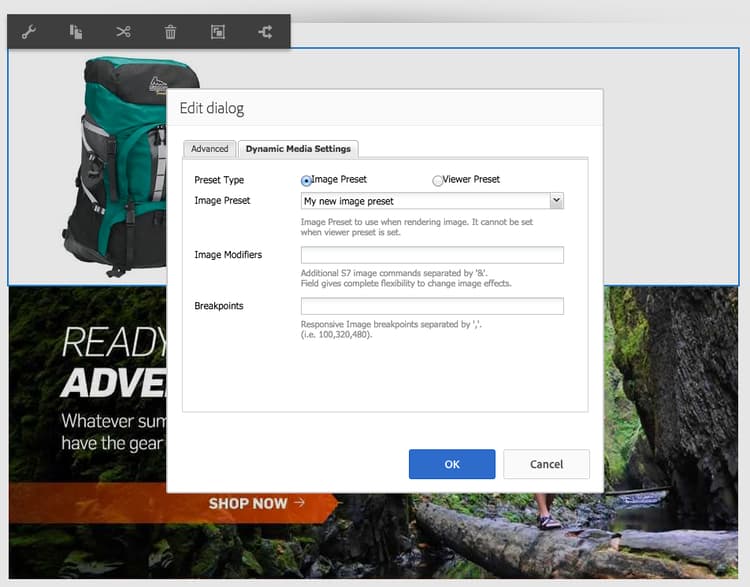Select the Dynamic Media Settings tab
Image resolution: width=750 pixels, height=587 pixels.
(298, 149)
